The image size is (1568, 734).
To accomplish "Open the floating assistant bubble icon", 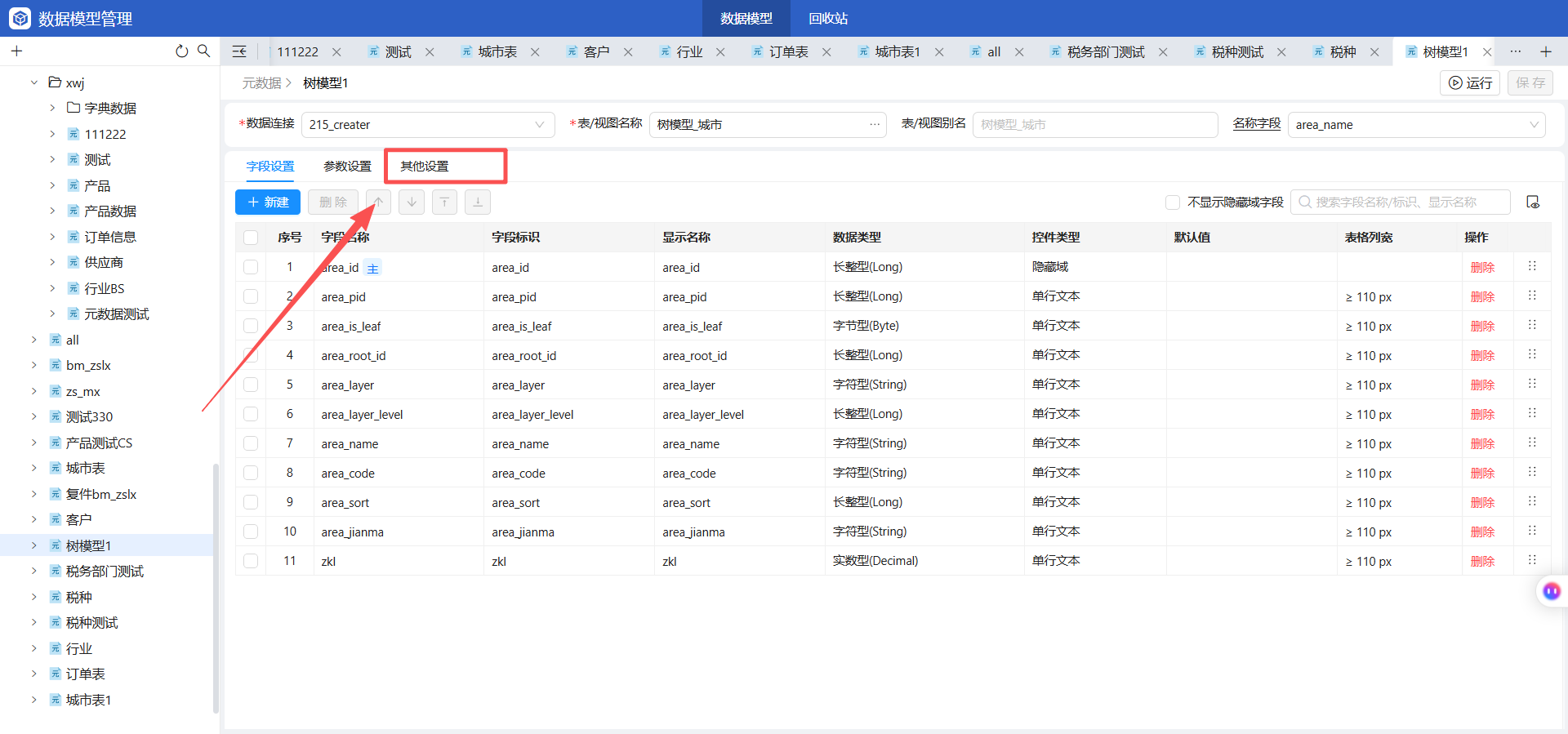I will click(x=1552, y=591).
